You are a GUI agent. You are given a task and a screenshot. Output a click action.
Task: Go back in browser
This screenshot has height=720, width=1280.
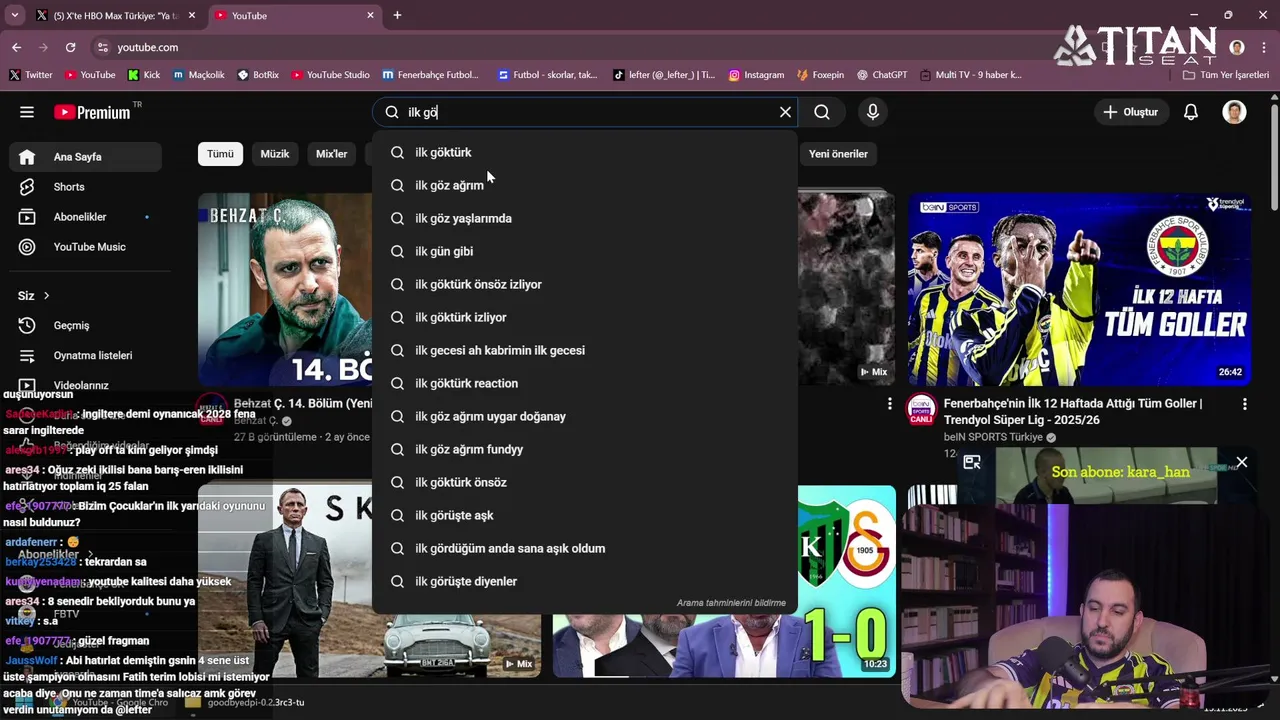click(x=16, y=47)
